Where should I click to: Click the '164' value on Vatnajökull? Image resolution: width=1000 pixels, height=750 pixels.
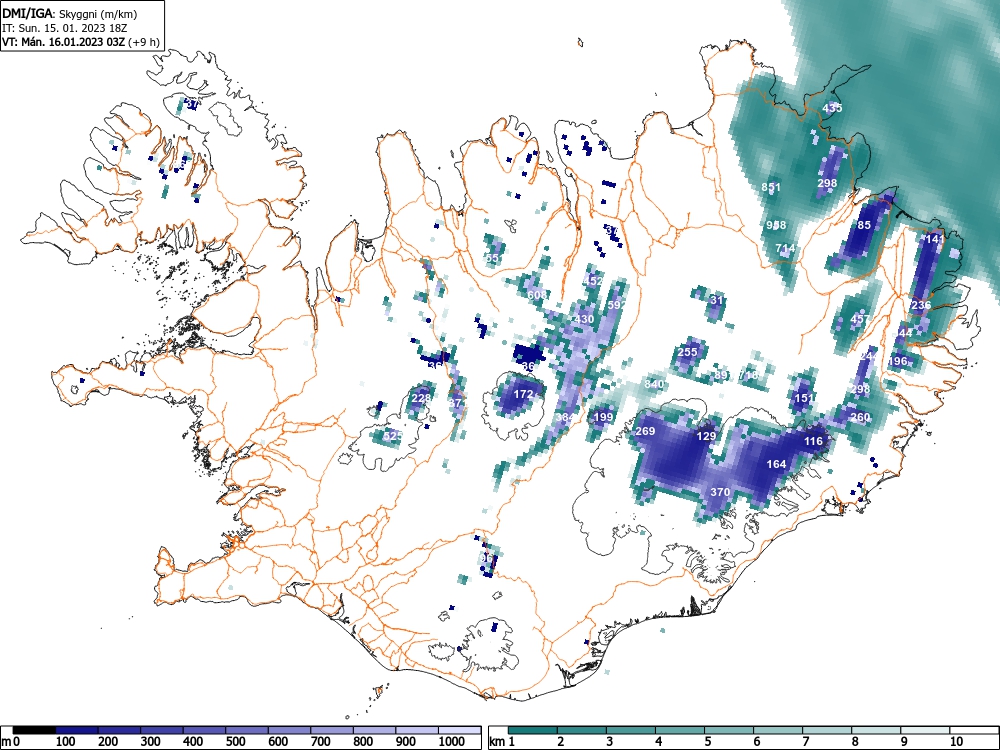776,464
